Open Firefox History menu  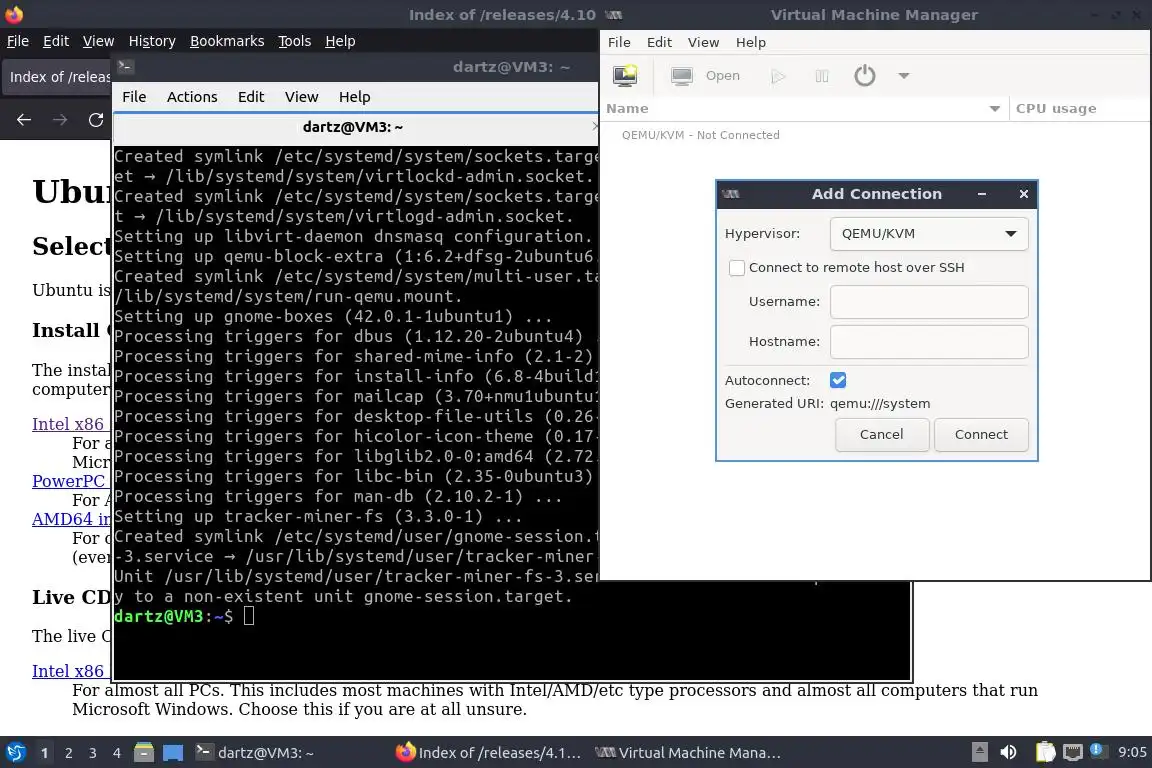point(152,41)
